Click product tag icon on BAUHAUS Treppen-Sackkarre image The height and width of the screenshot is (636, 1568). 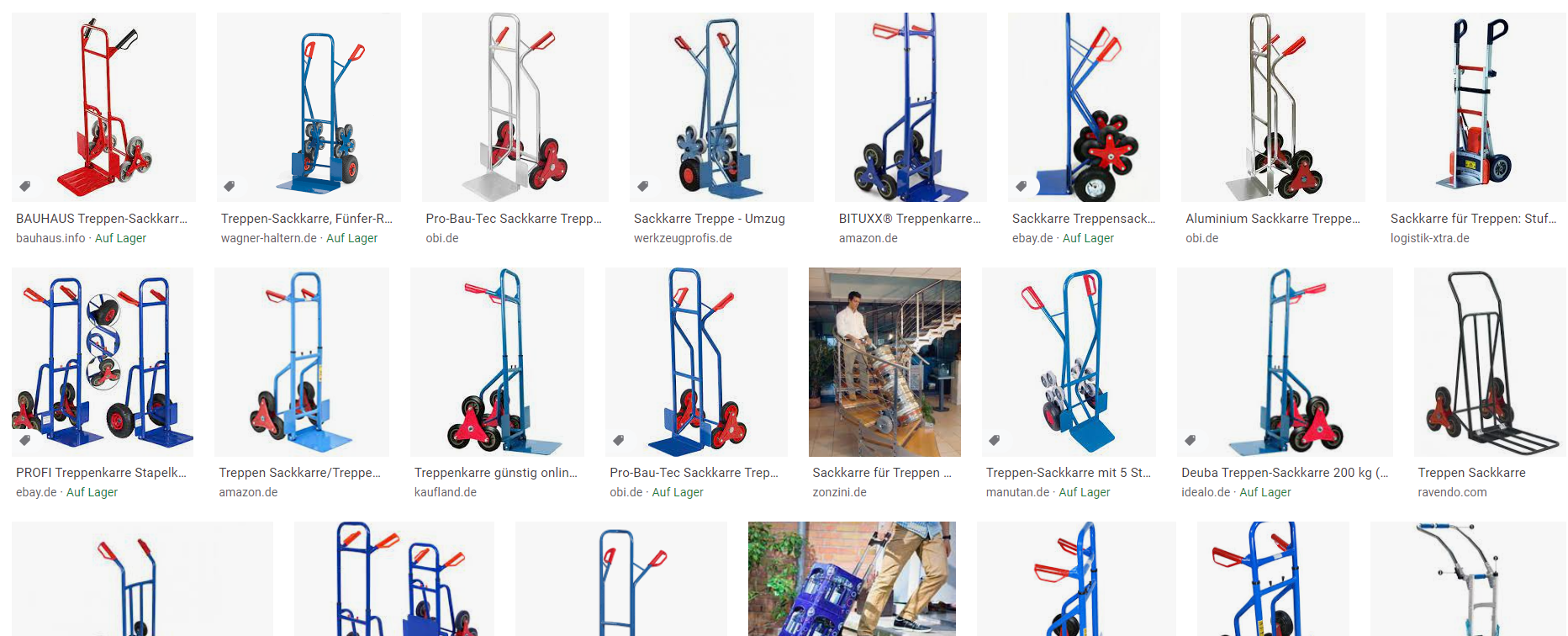coord(25,186)
